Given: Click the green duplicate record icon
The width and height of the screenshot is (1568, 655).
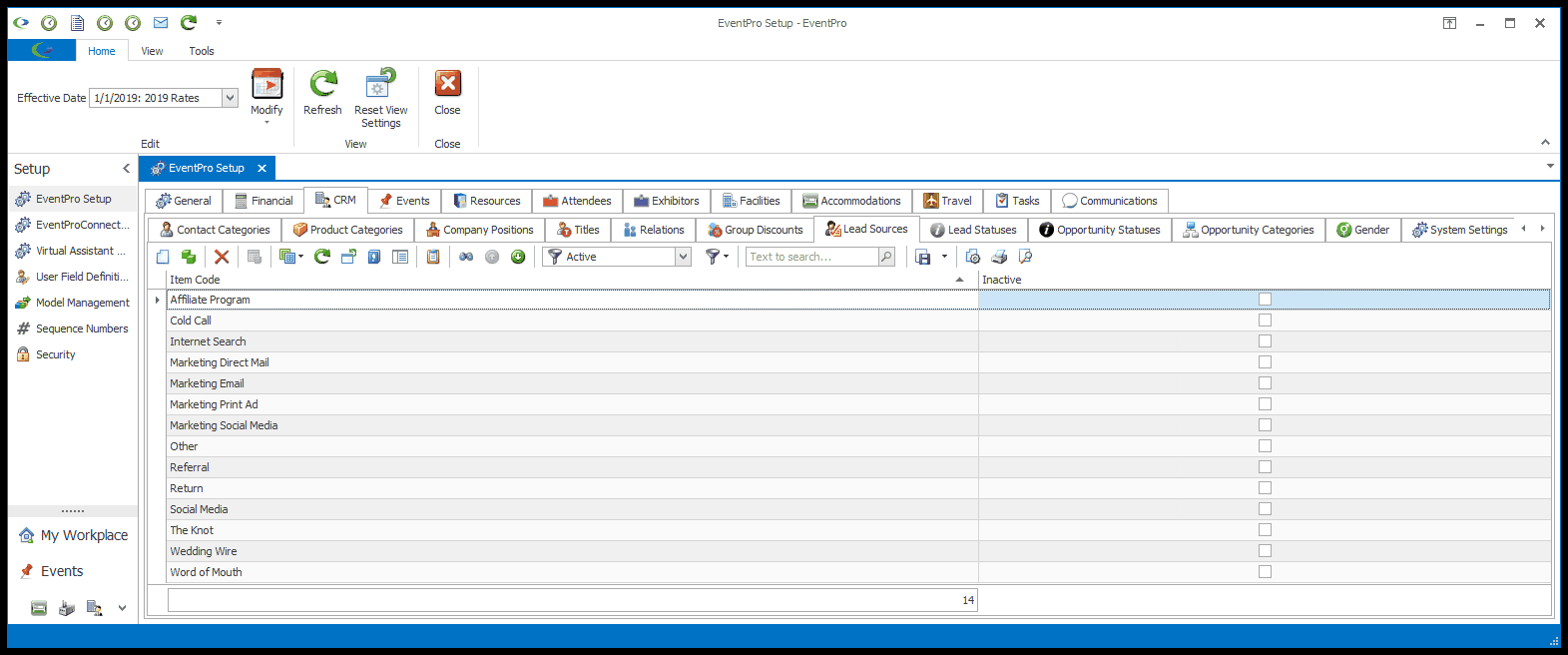Looking at the screenshot, I should coord(188,257).
